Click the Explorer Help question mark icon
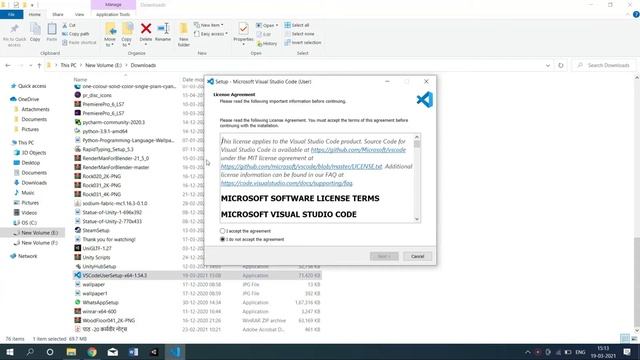This screenshot has width=640, height=360. (636, 14)
